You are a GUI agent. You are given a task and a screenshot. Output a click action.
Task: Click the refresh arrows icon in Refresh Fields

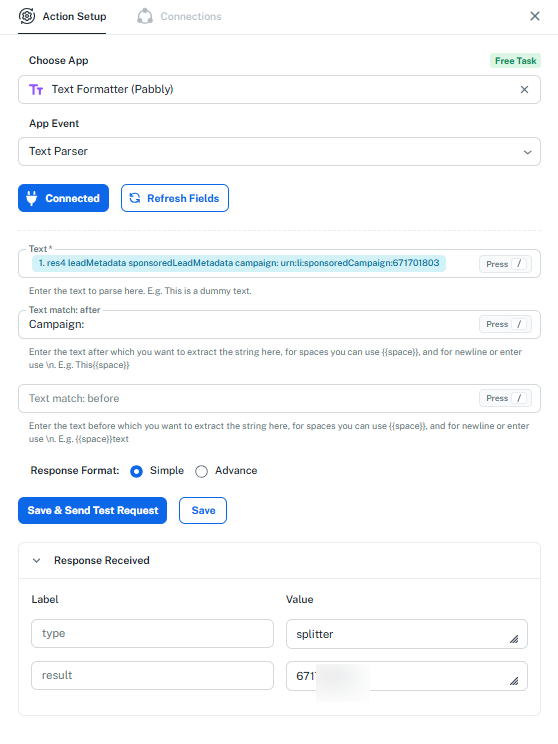(x=135, y=198)
